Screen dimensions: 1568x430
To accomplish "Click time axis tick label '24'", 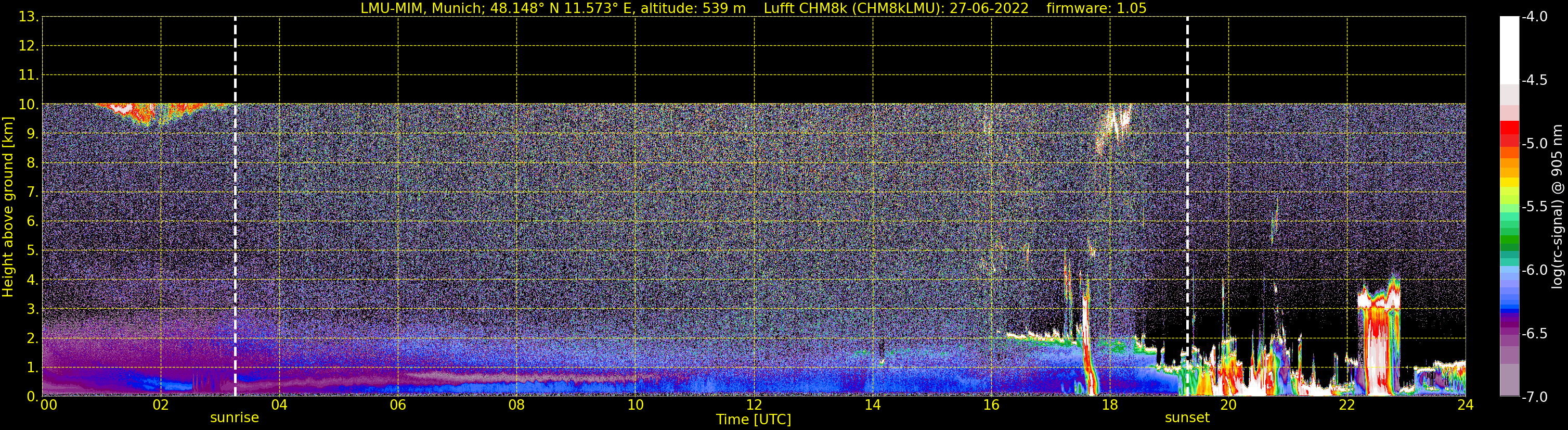I will tap(1466, 405).
